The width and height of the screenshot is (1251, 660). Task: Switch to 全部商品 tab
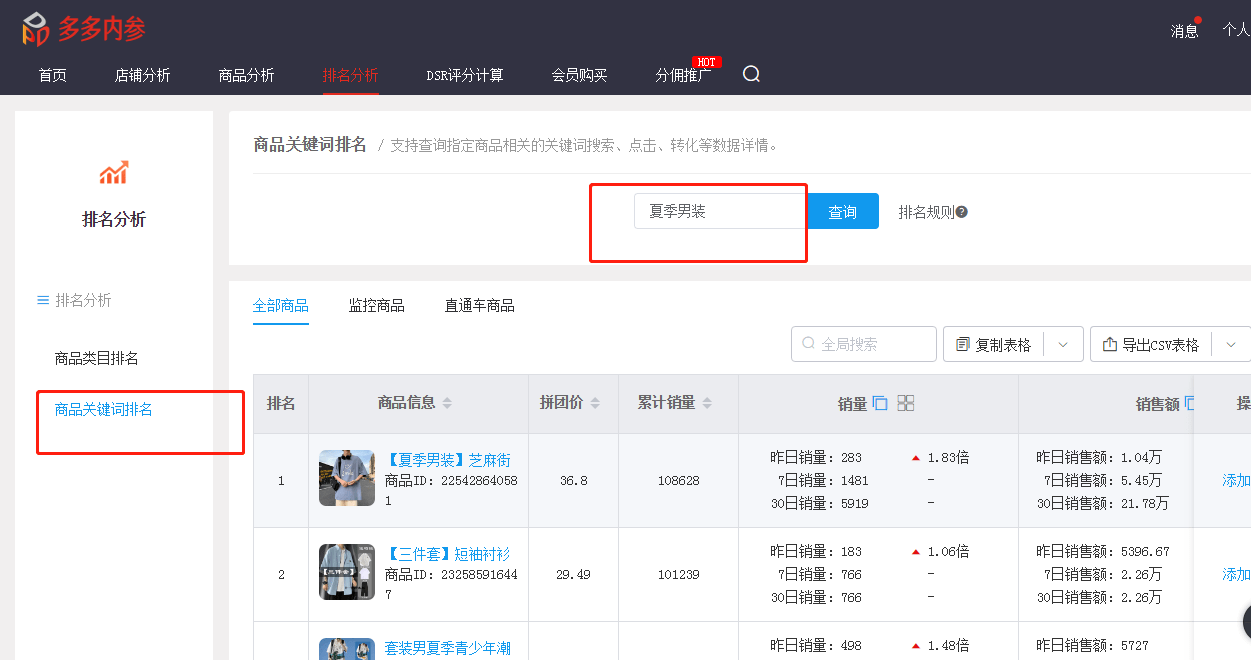281,306
